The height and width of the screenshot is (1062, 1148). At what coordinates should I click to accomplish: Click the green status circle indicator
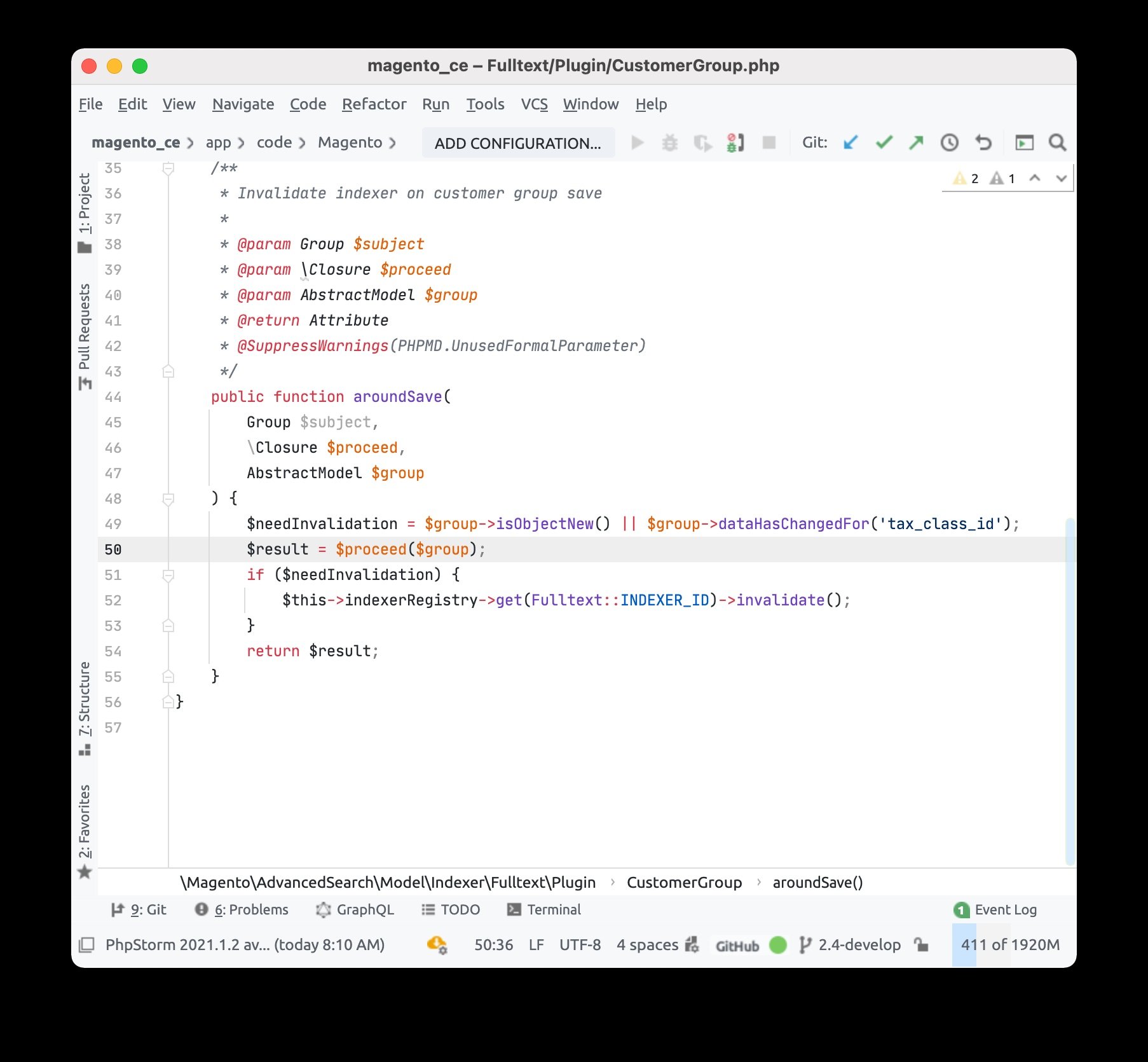(777, 945)
